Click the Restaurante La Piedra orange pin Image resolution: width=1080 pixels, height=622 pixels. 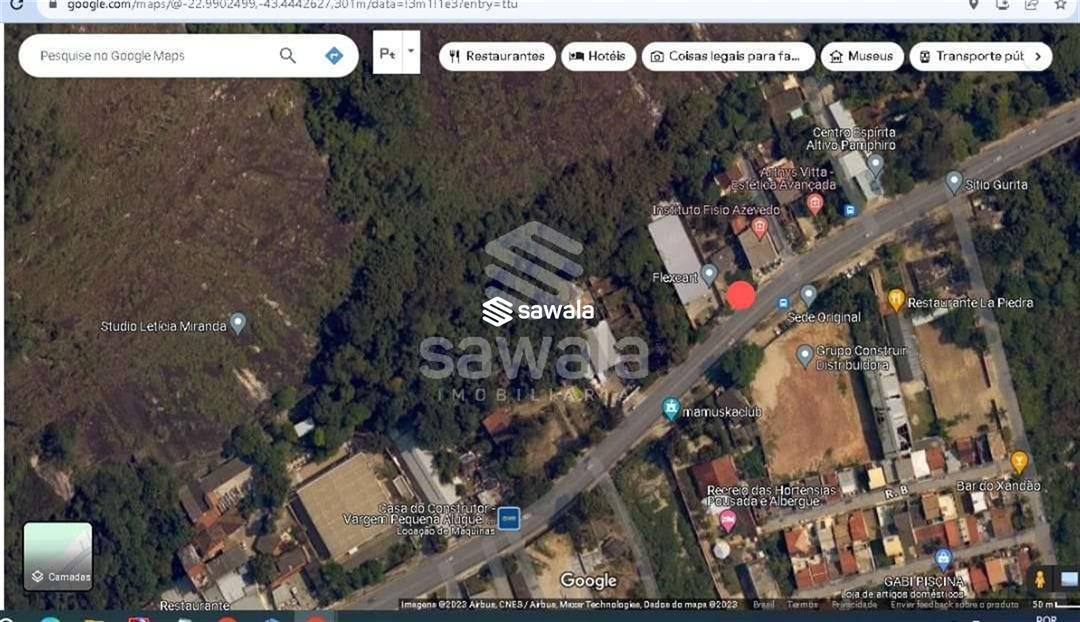(x=895, y=300)
